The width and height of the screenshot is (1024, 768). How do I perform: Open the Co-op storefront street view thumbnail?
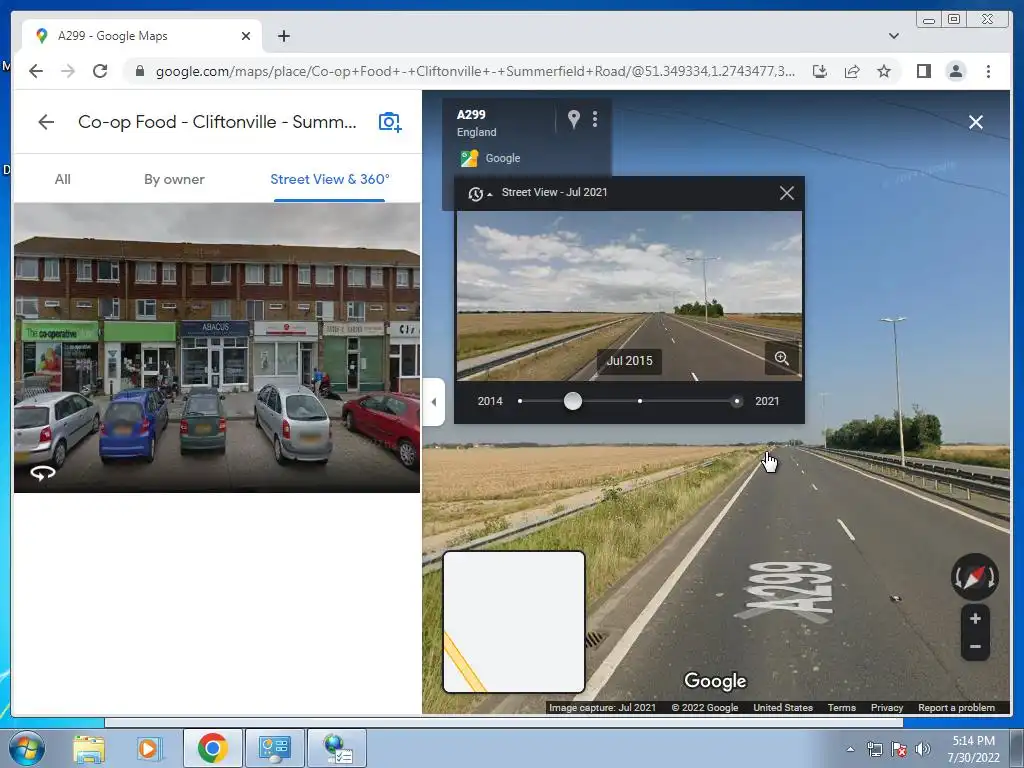pos(217,347)
